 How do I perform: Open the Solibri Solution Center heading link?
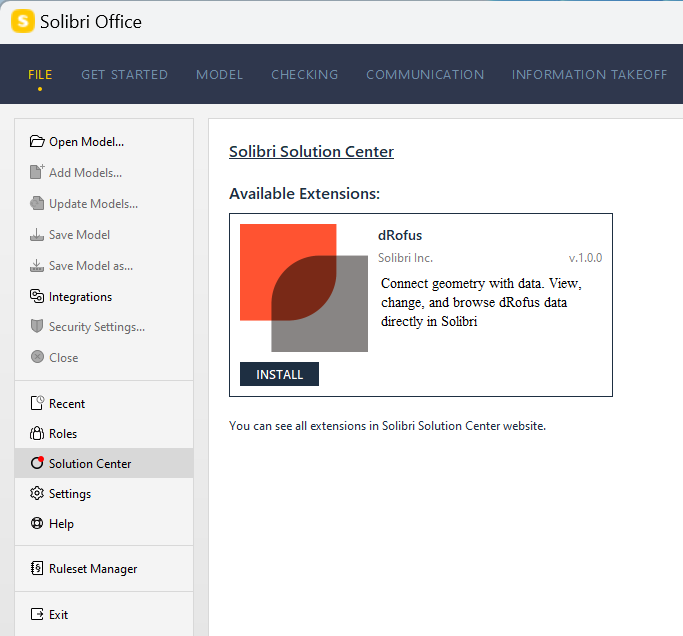pyautogui.click(x=311, y=152)
